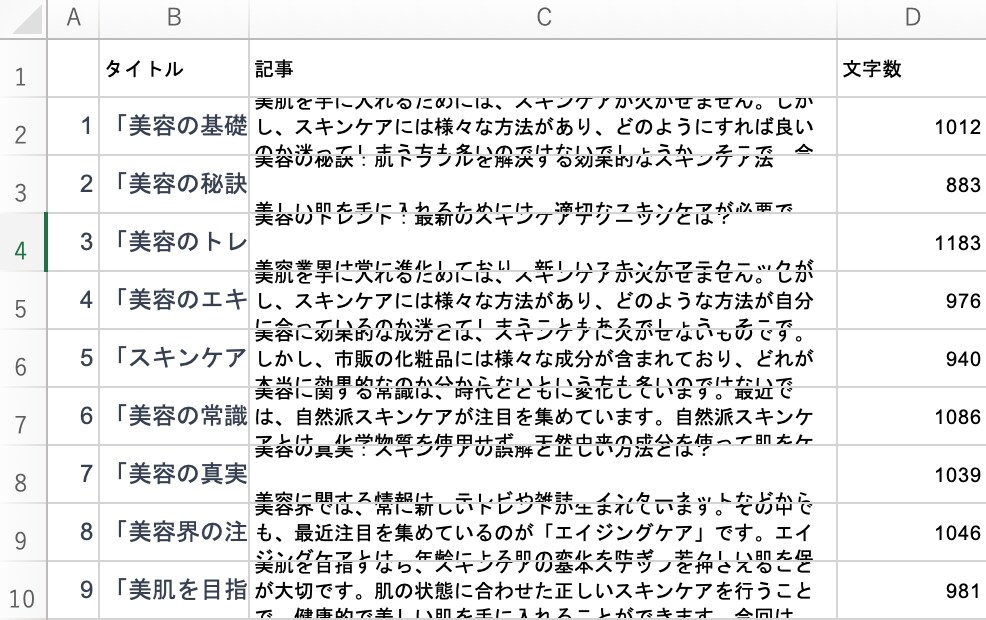Select row 3 header
Viewport: 986px width, 620px height.
(x=23, y=184)
